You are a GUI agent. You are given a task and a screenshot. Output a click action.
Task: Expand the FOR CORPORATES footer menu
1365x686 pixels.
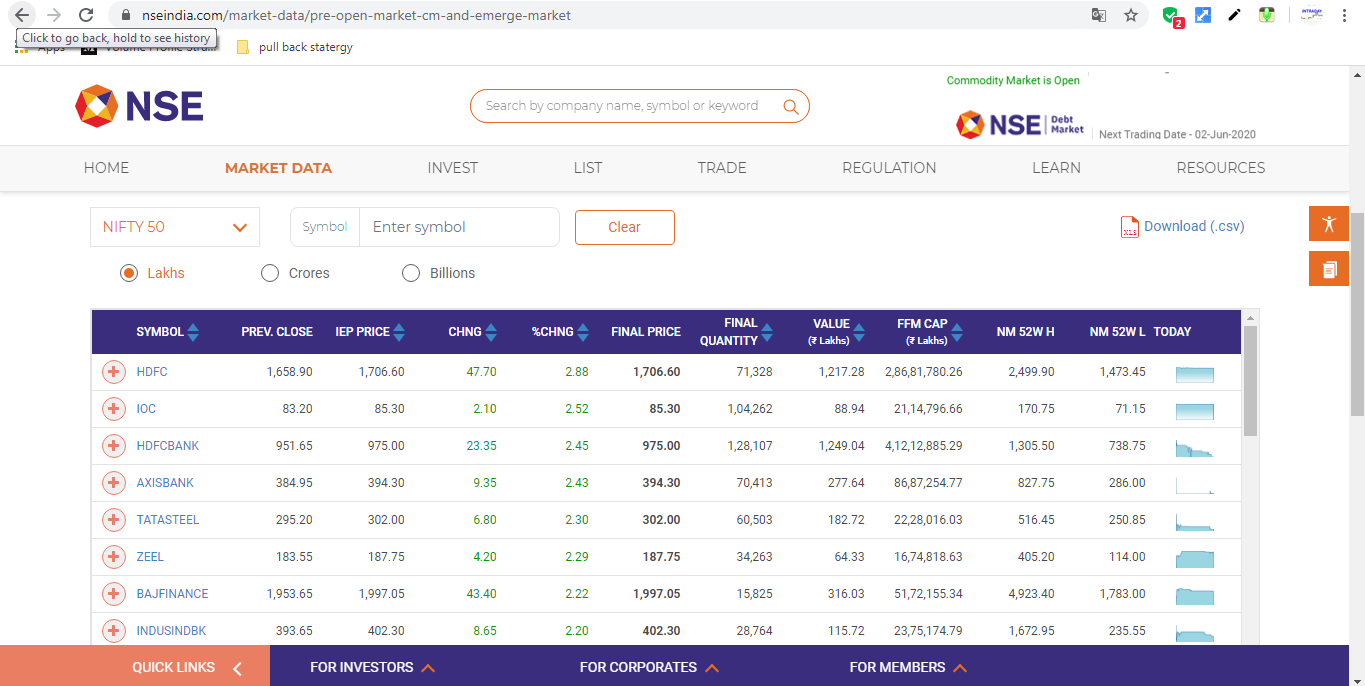(649, 667)
